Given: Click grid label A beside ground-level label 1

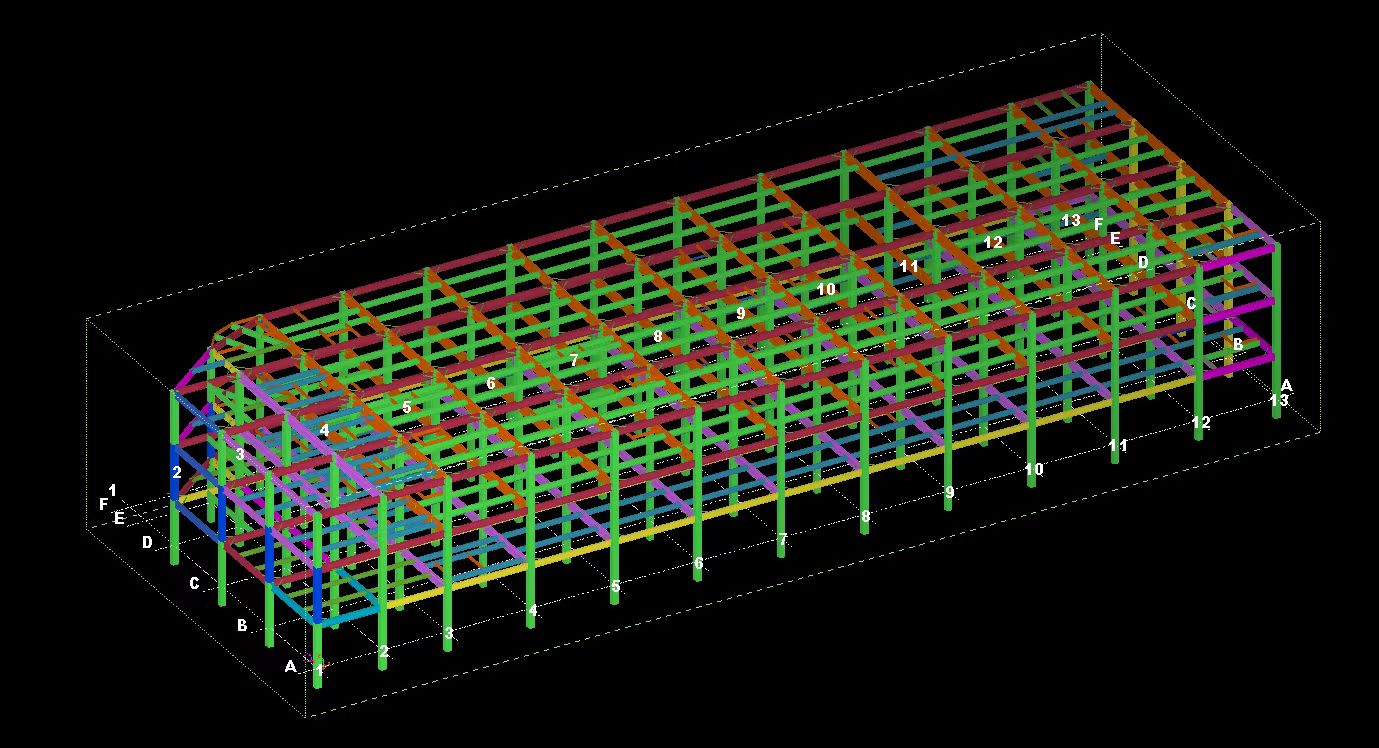Looking at the screenshot, I should (290, 666).
